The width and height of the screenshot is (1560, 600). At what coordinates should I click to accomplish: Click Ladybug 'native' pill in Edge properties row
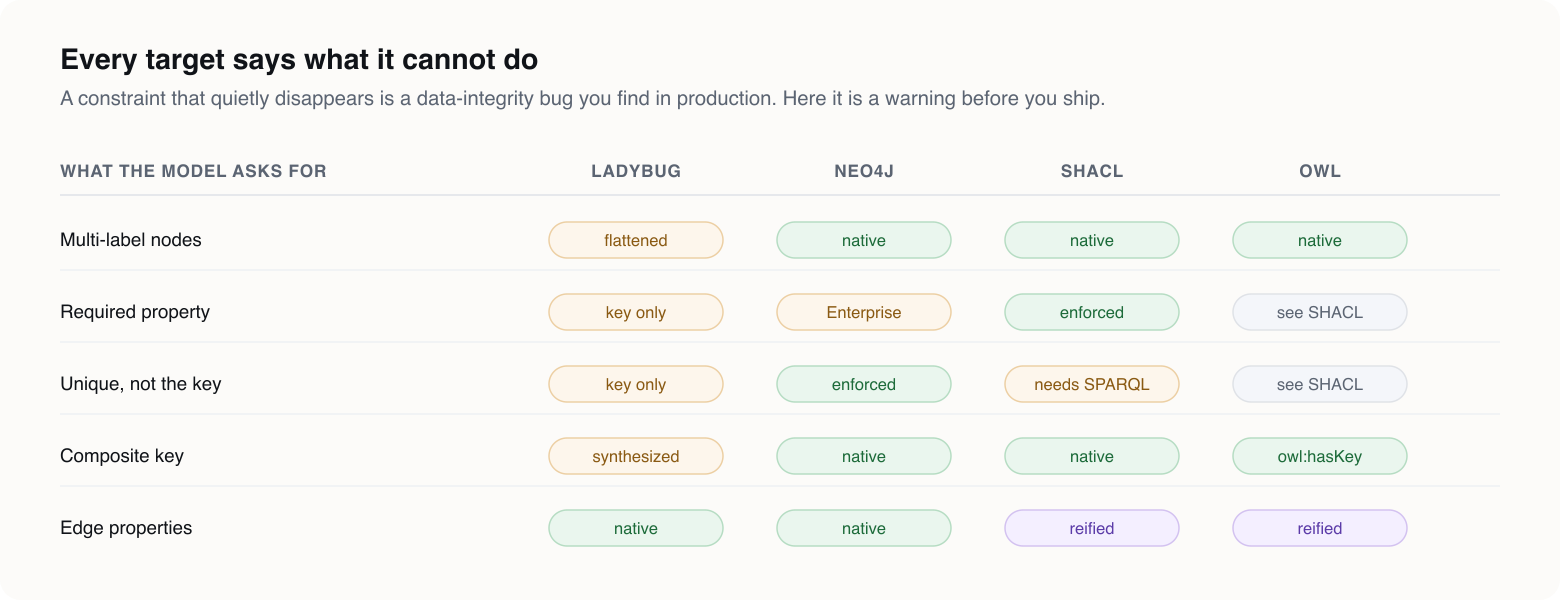pyautogui.click(x=636, y=528)
